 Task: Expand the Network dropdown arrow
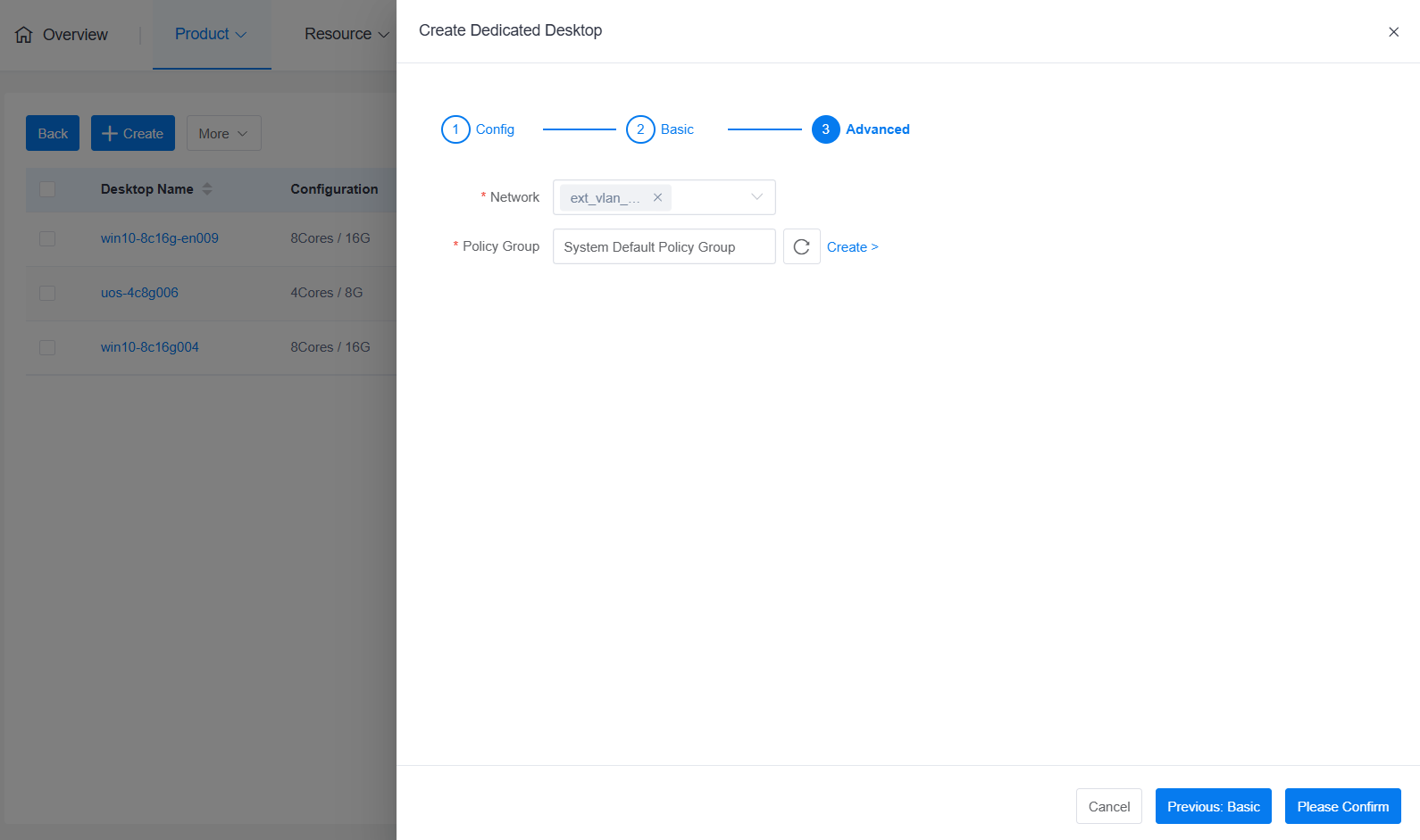(x=756, y=197)
